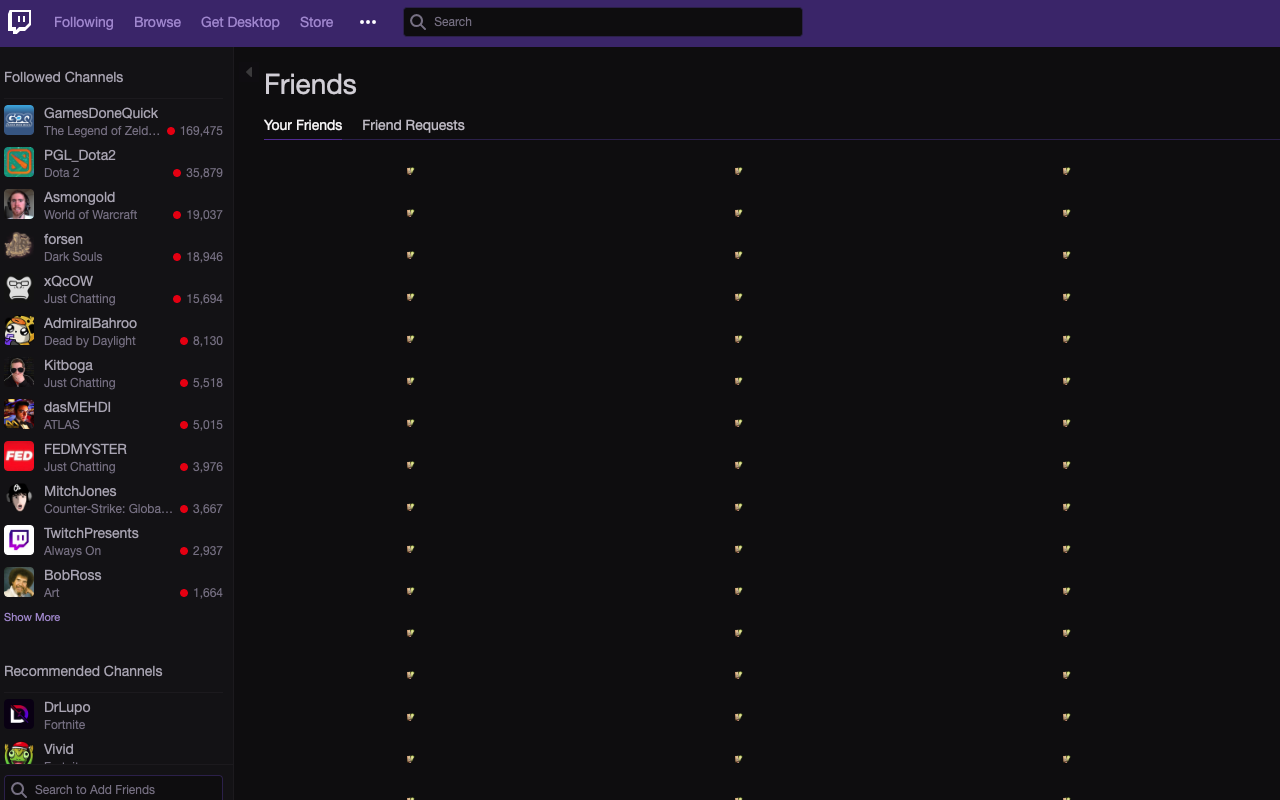Select the BobRoss channel avatar

(18, 582)
